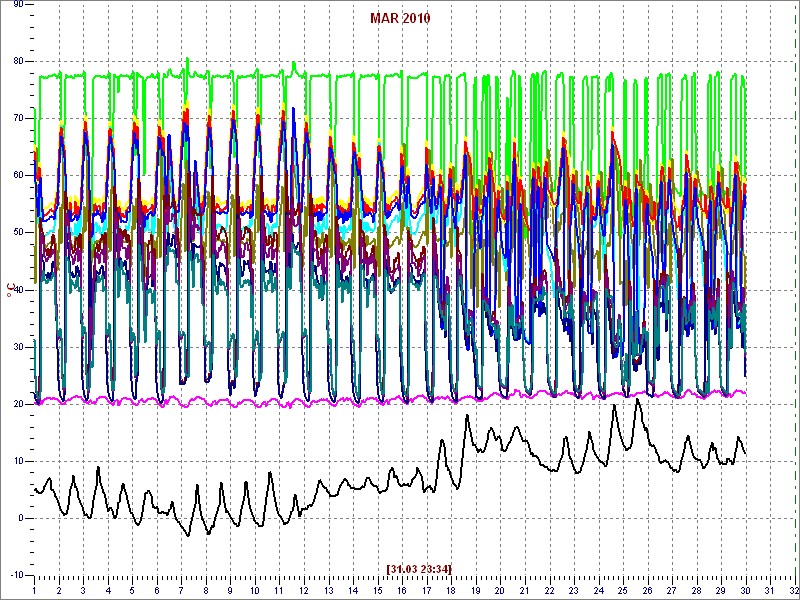This screenshot has height=600, width=800.
Task: Pick the "60" temperature axis label
Action: coord(18,176)
